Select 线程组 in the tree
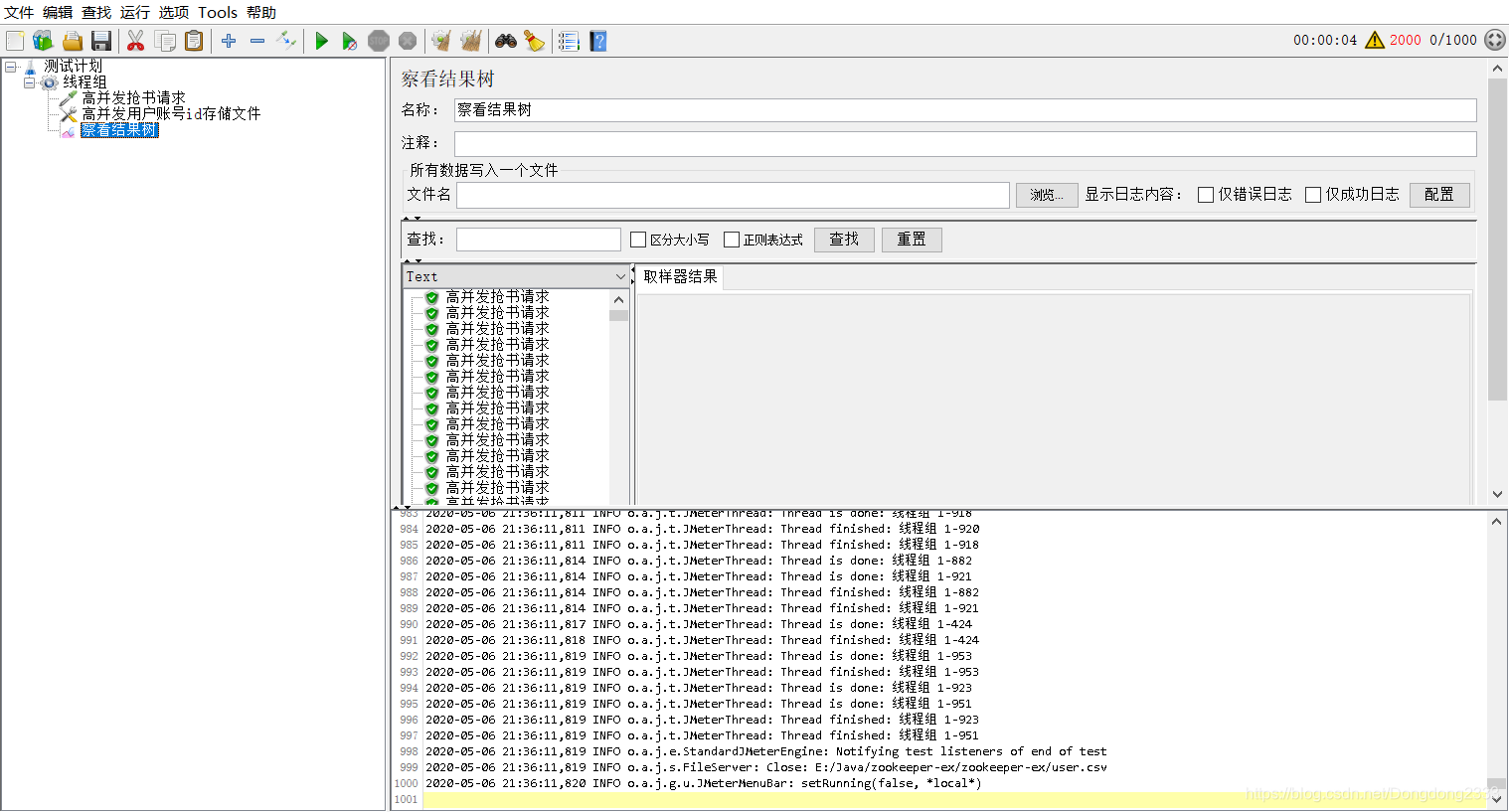1509x812 pixels. tap(84, 81)
